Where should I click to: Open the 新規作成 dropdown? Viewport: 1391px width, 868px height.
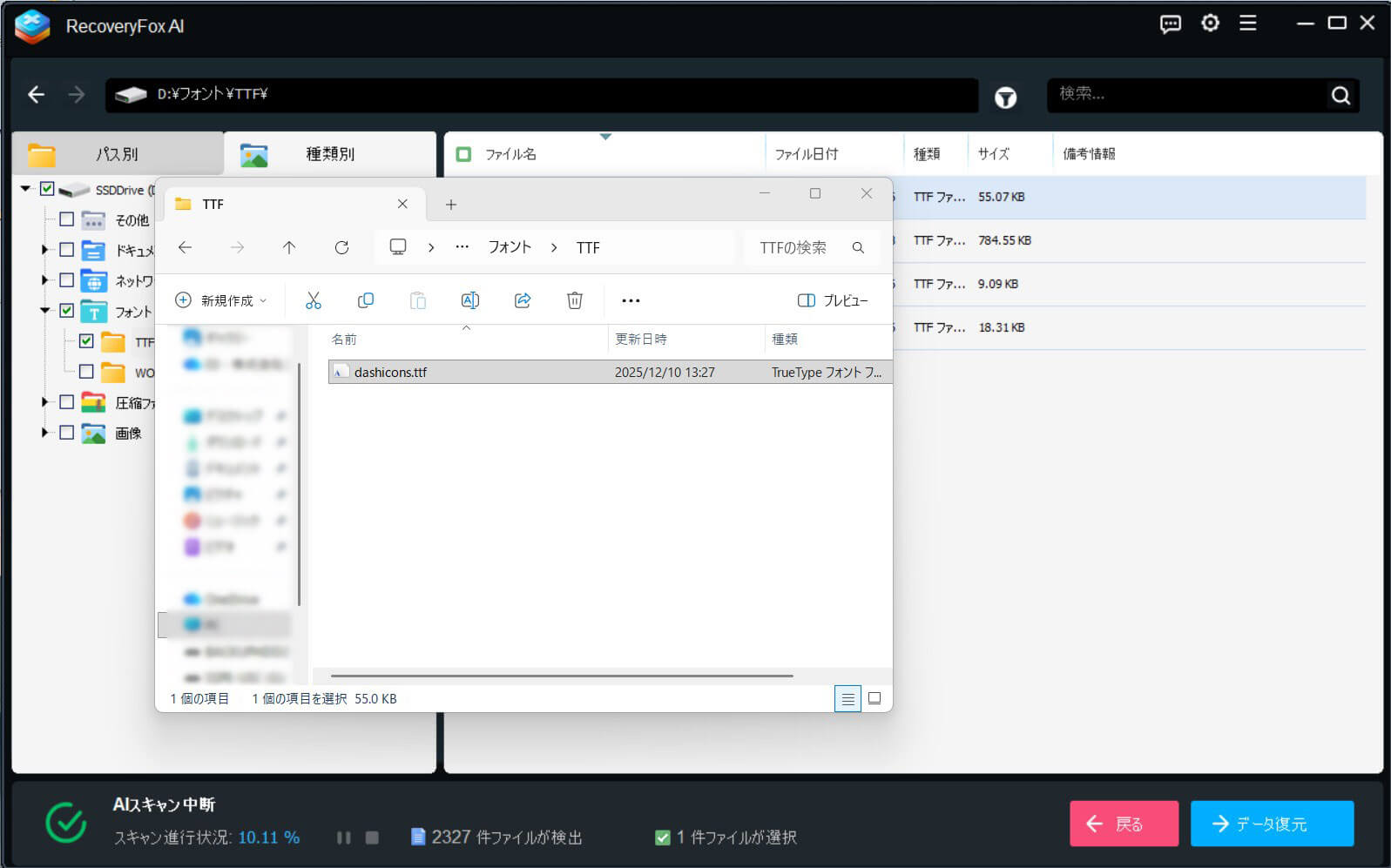click(x=221, y=300)
